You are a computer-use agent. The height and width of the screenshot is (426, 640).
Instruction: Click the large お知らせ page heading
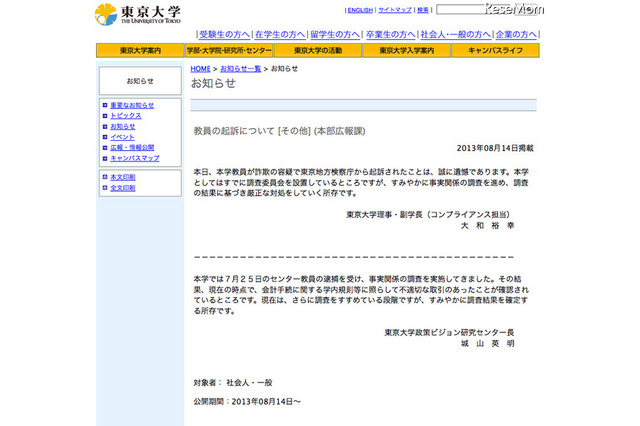point(213,84)
